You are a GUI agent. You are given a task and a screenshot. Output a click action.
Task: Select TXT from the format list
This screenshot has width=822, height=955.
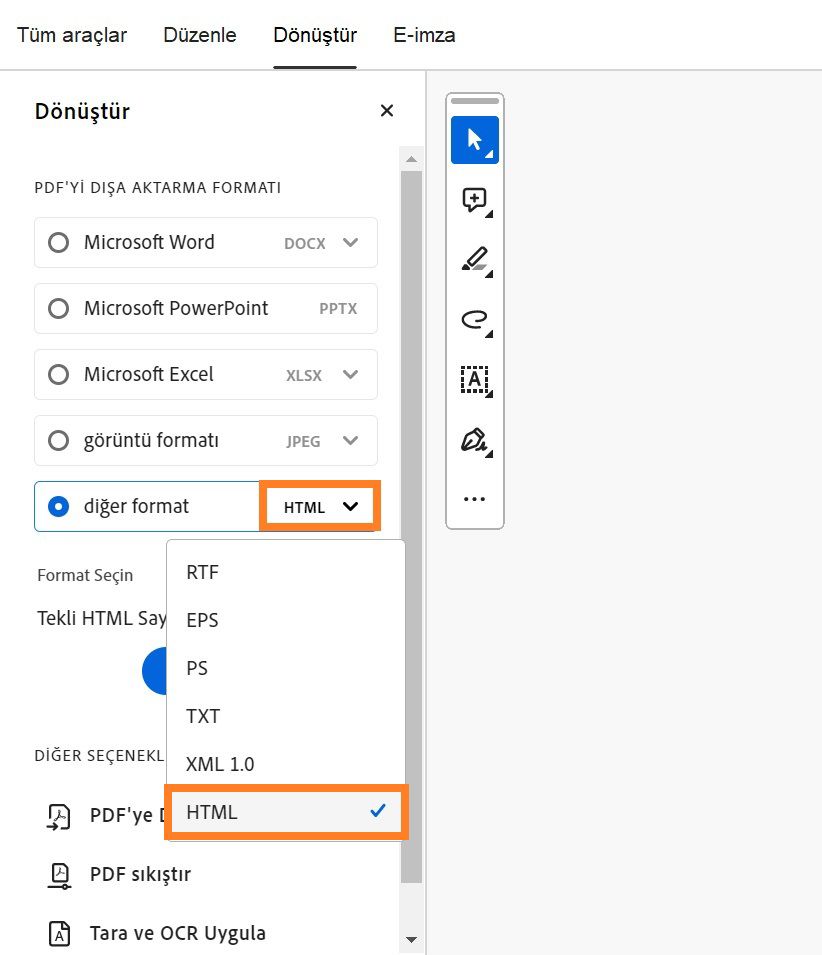pyautogui.click(x=202, y=716)
